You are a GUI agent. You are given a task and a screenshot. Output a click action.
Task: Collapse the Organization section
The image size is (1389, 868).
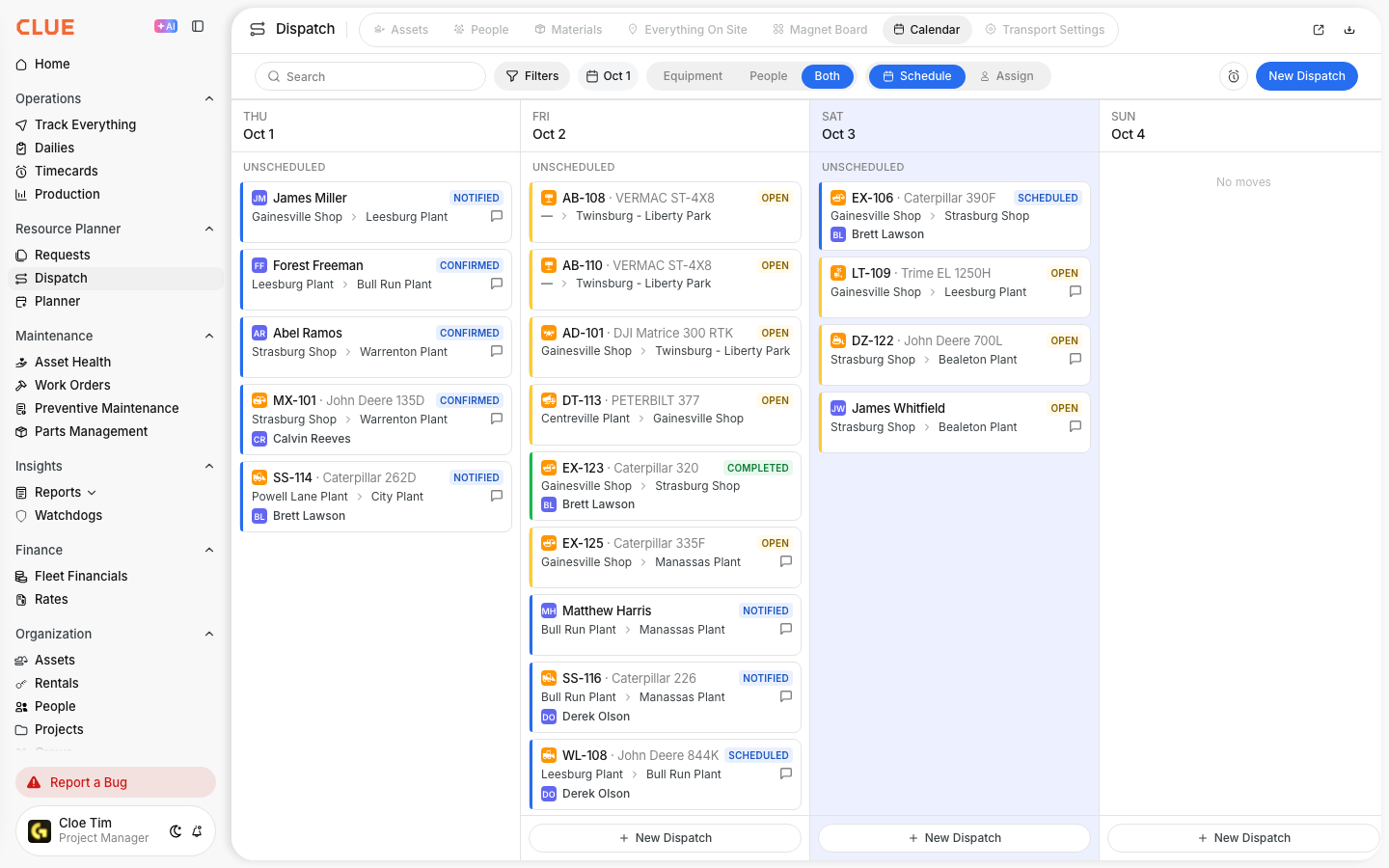pos(209,634)
